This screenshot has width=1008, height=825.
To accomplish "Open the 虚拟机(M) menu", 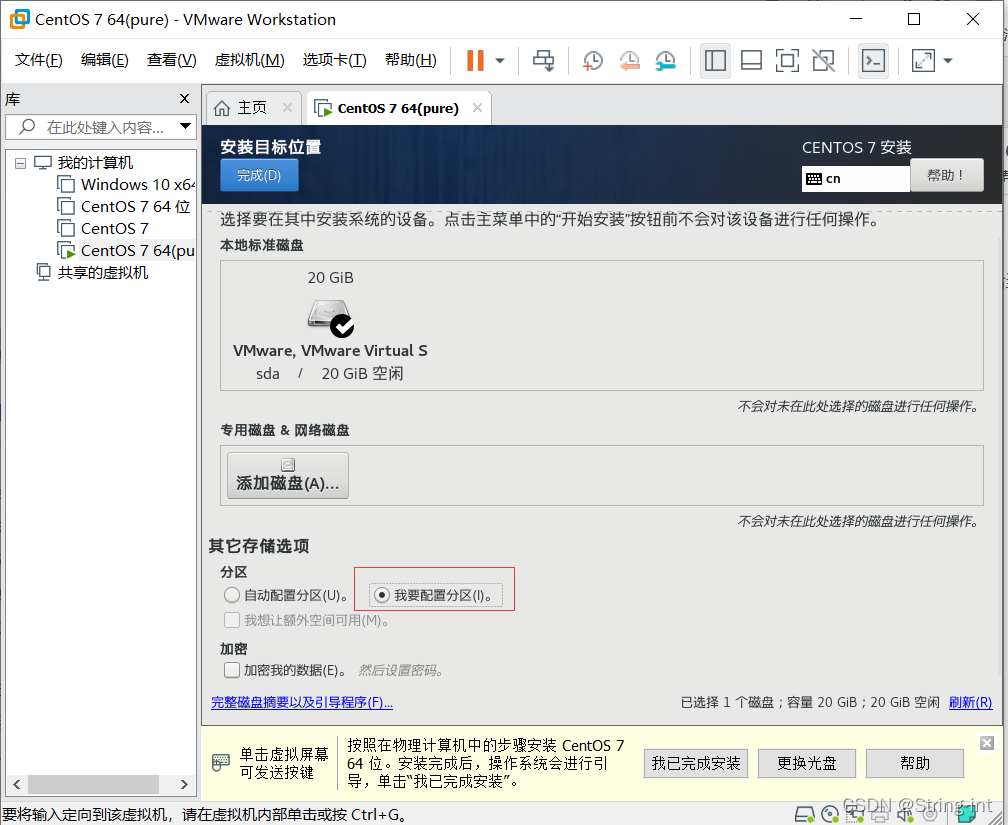I will point(249,60).
